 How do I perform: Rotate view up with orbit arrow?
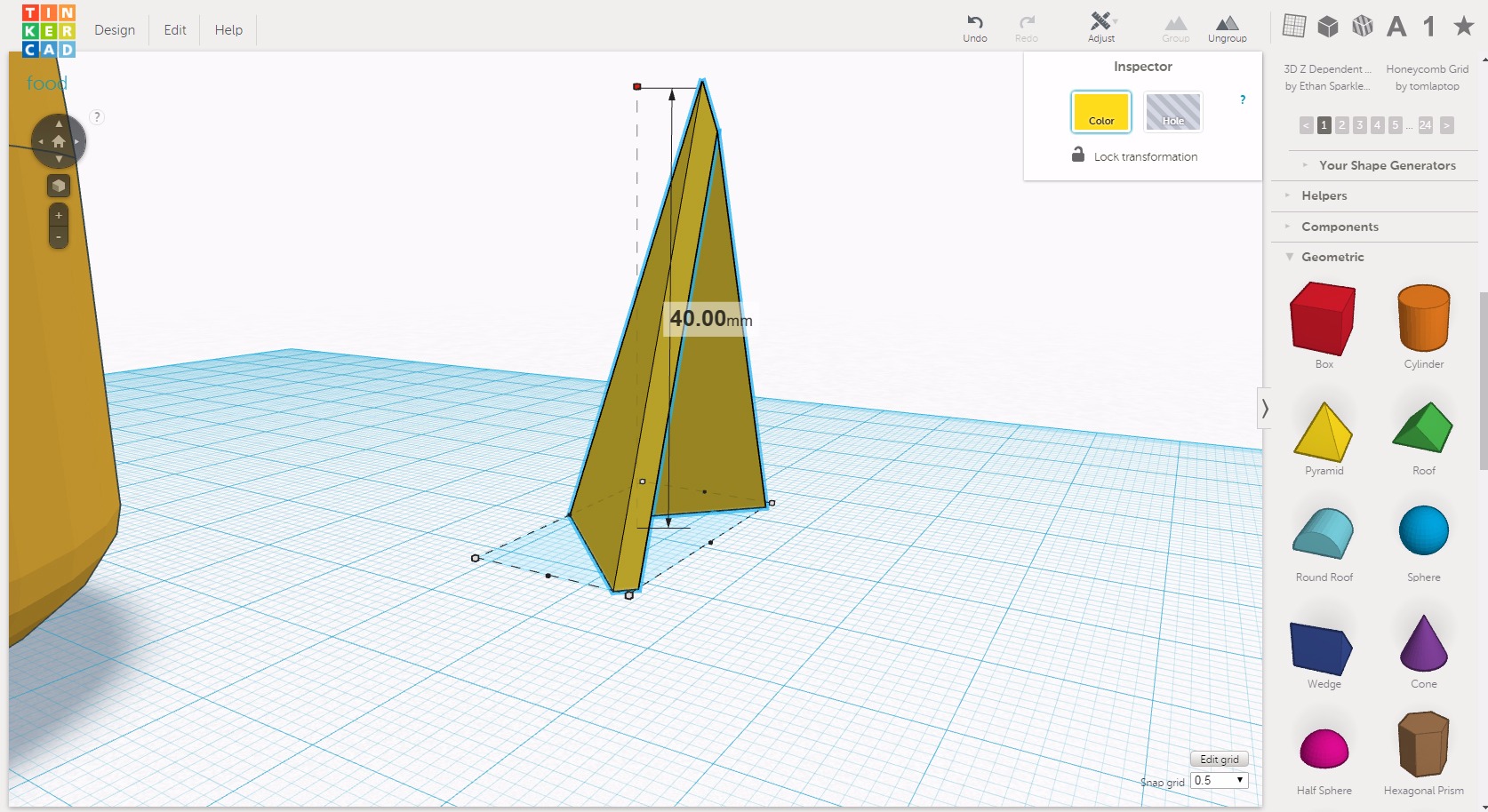pyautogui.click(x=59, y=123)
